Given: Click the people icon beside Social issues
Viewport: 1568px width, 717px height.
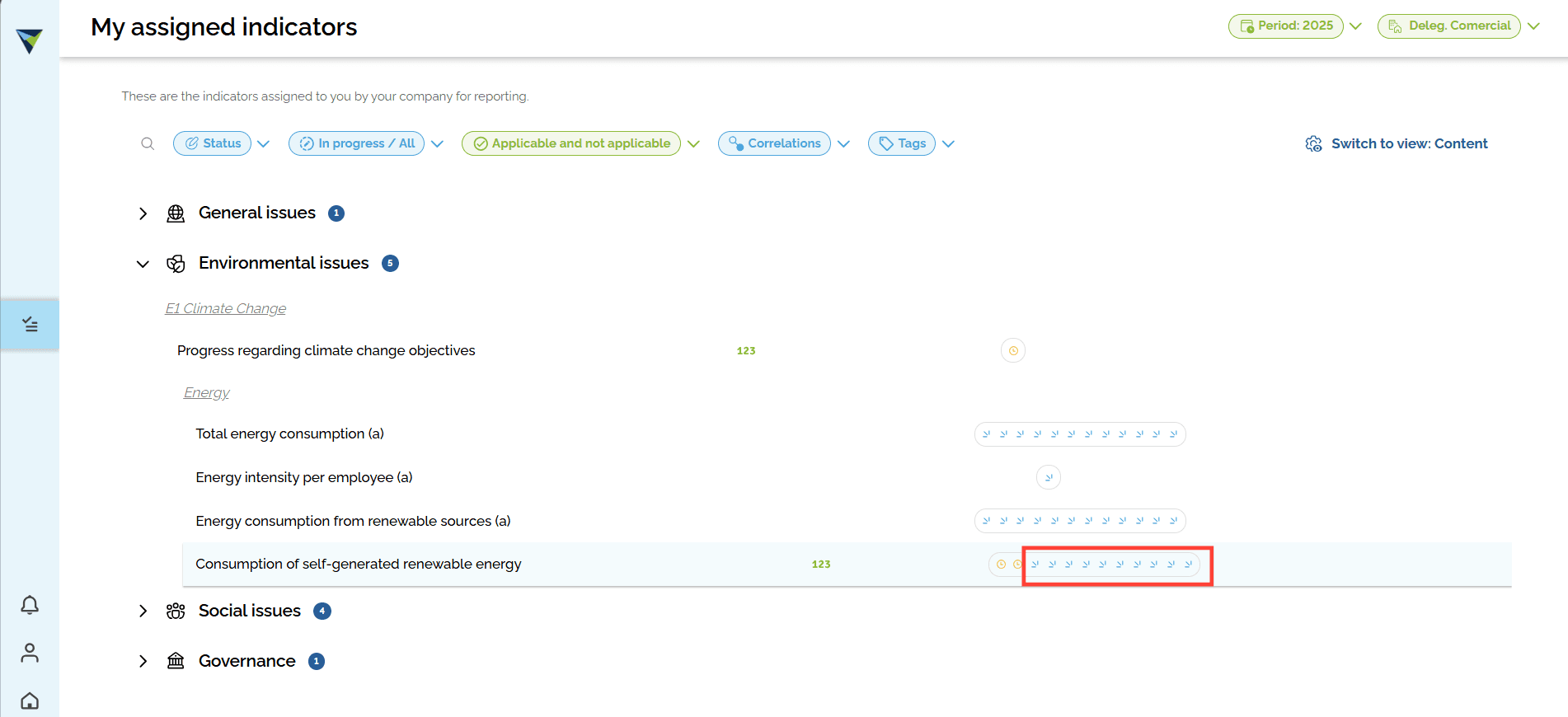Looking at the screenshot, I should (x=176, y=611).
